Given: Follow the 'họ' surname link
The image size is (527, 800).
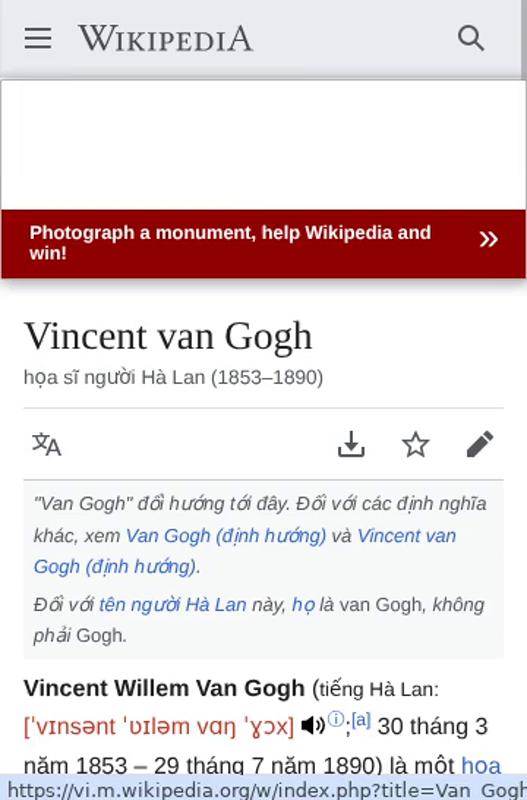Looking at the screenshot, I should pos(303,605).
